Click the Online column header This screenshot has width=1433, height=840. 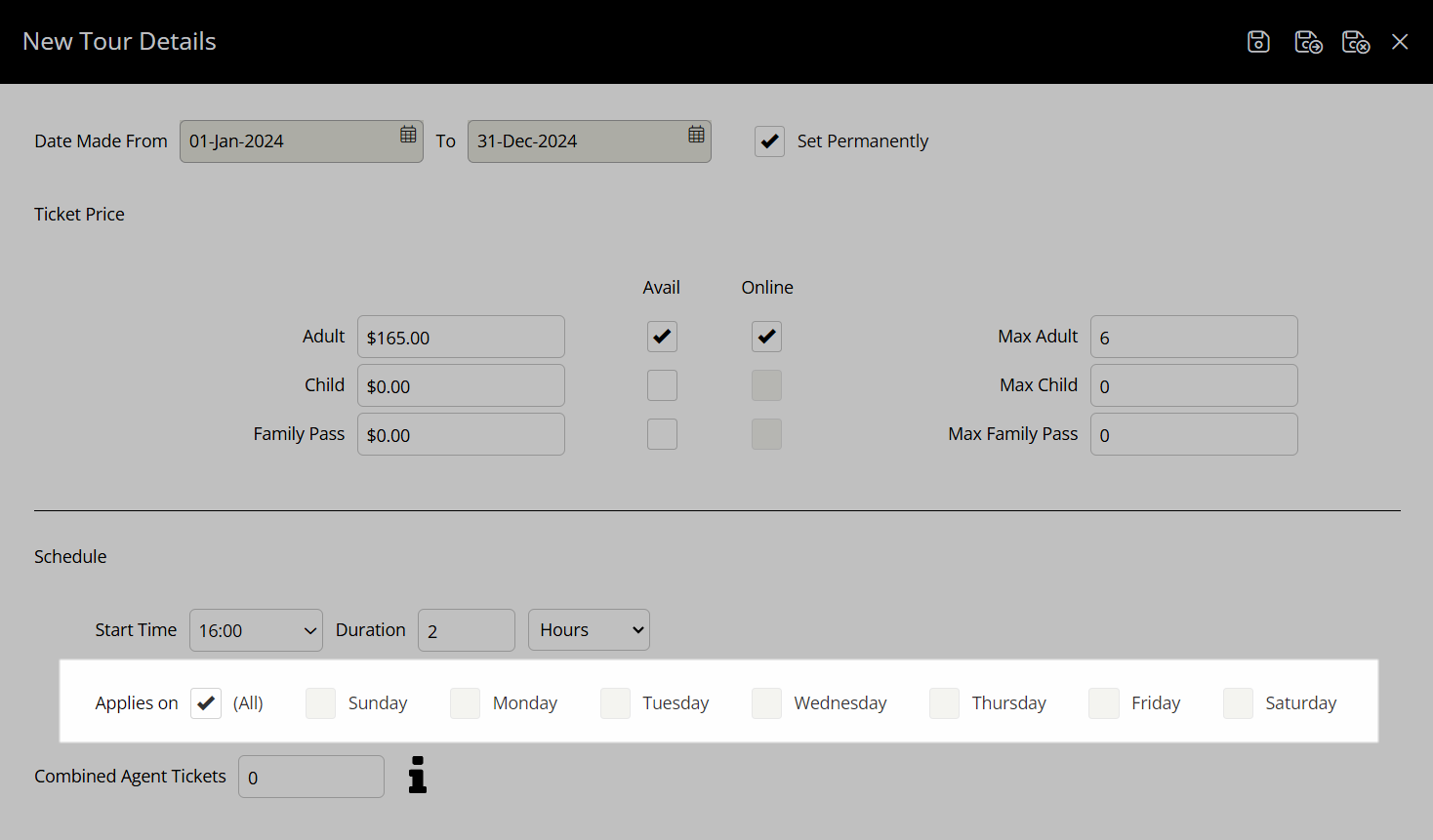point(767,288)
